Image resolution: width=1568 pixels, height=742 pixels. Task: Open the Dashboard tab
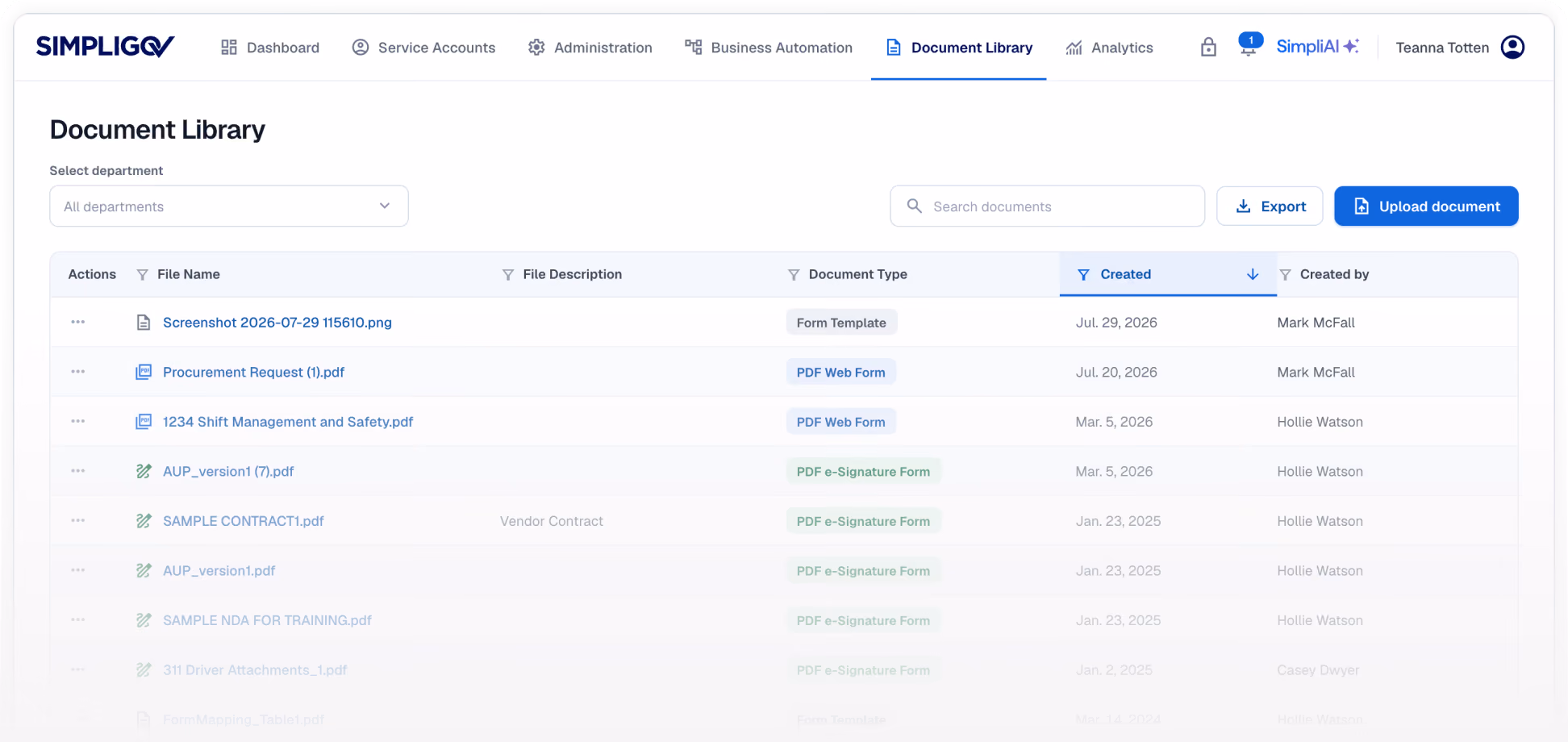click(270, 48)
